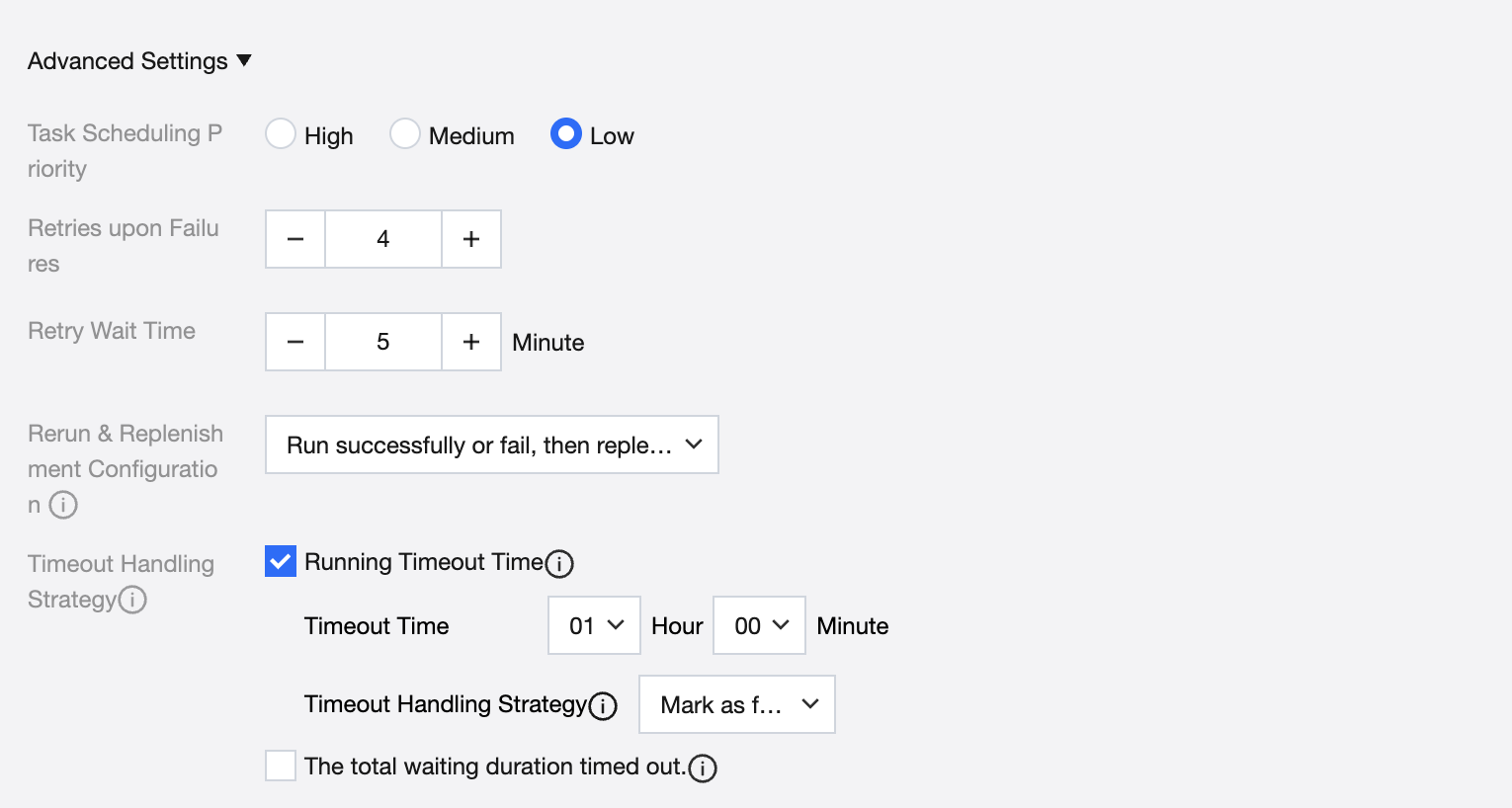Open the timeout Hour dropdown

click(x=594, y=625)
